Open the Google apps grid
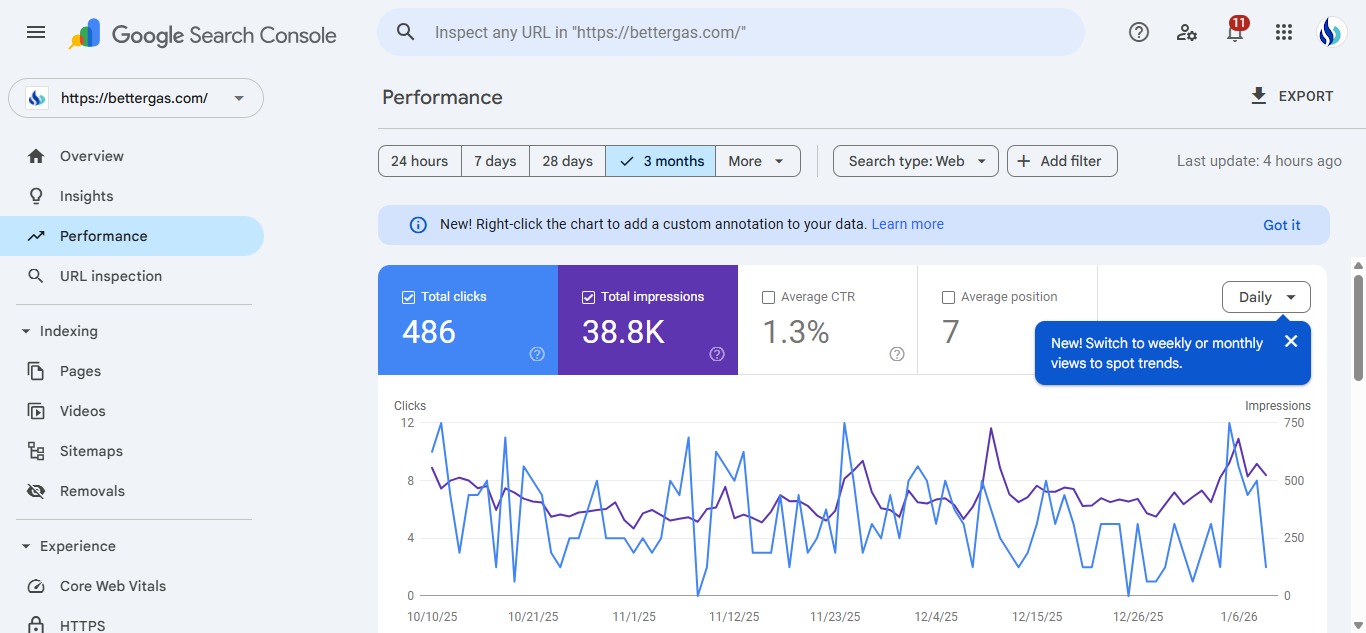Image resolution: width=1366 pixels, height=633 pixels. [x=1284, y=32]
